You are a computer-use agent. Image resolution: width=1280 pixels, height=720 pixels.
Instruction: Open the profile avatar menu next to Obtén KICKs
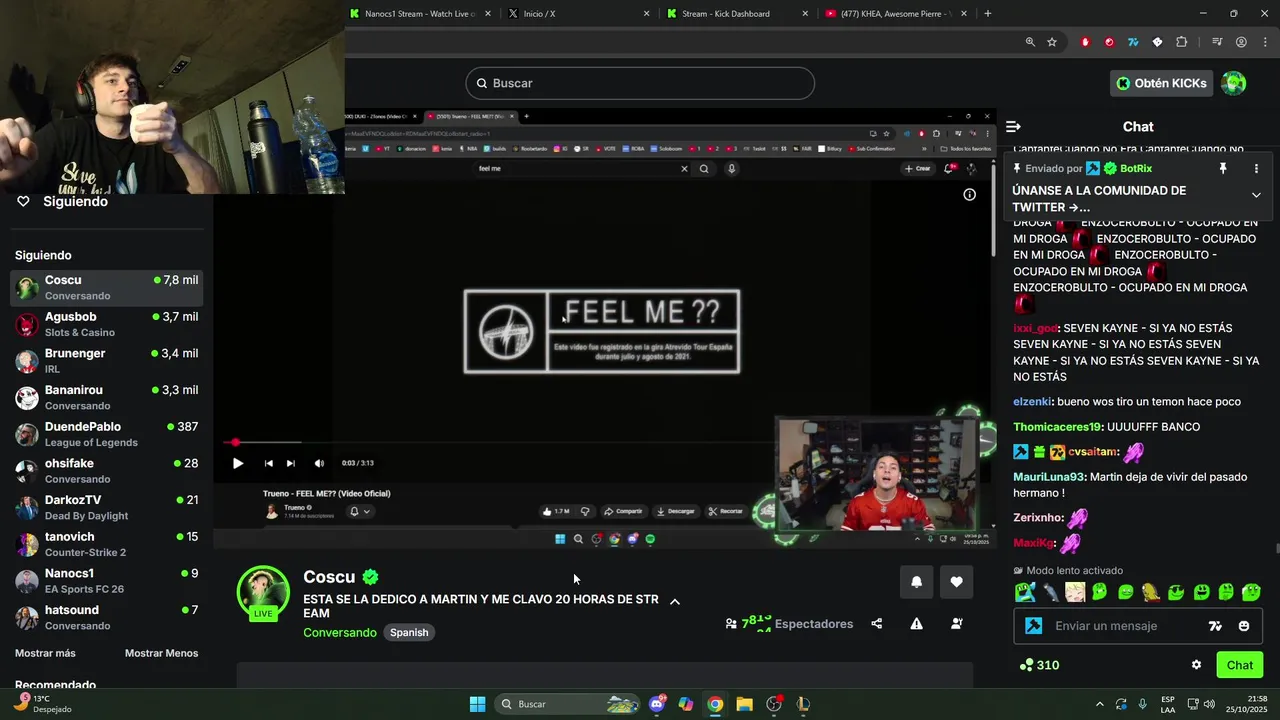[x=1234, y=83]
